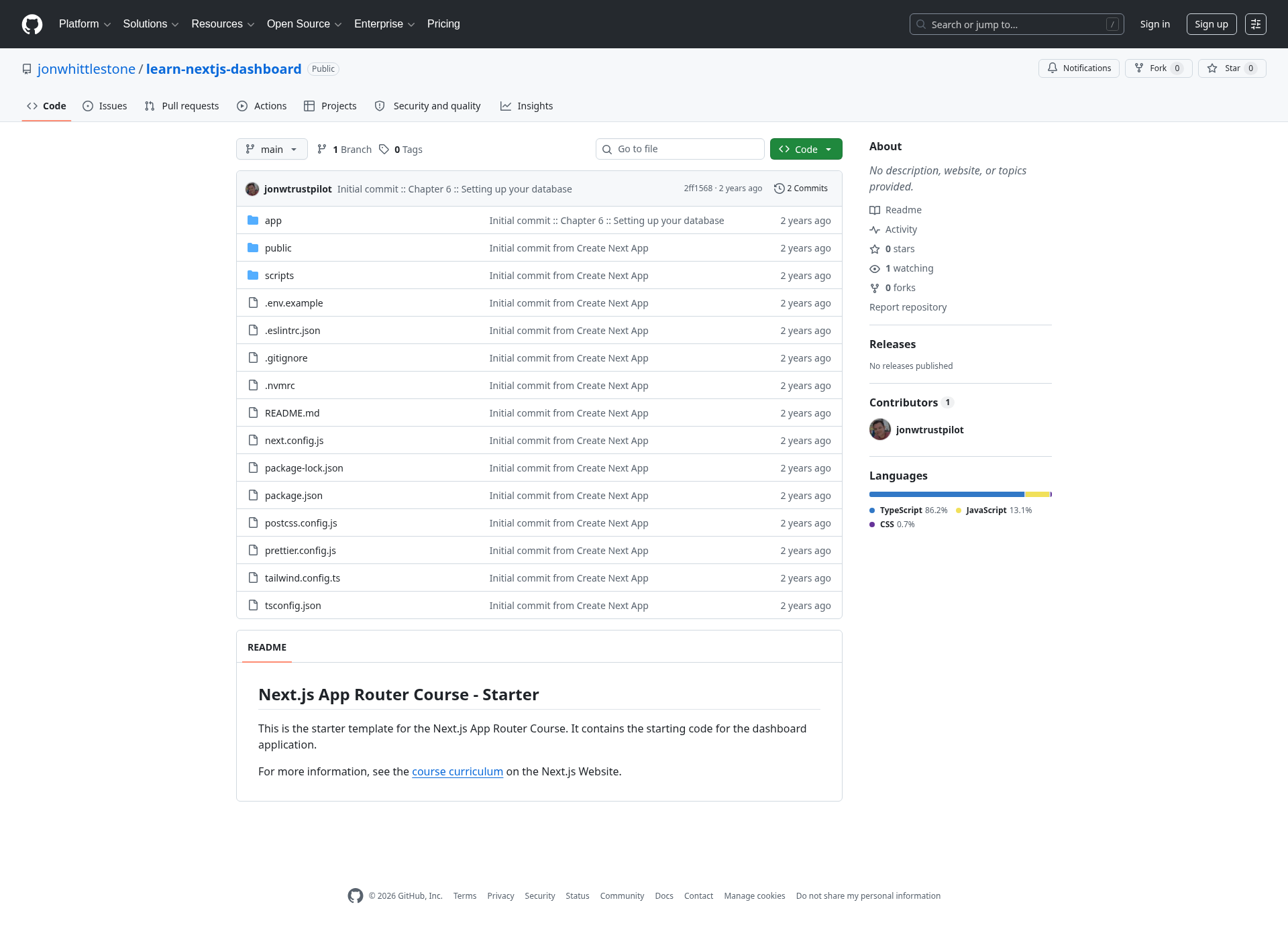Open the 2 Commits history link
The height and width of the screenshot is (931, 1288).
[x=801, y=188]
